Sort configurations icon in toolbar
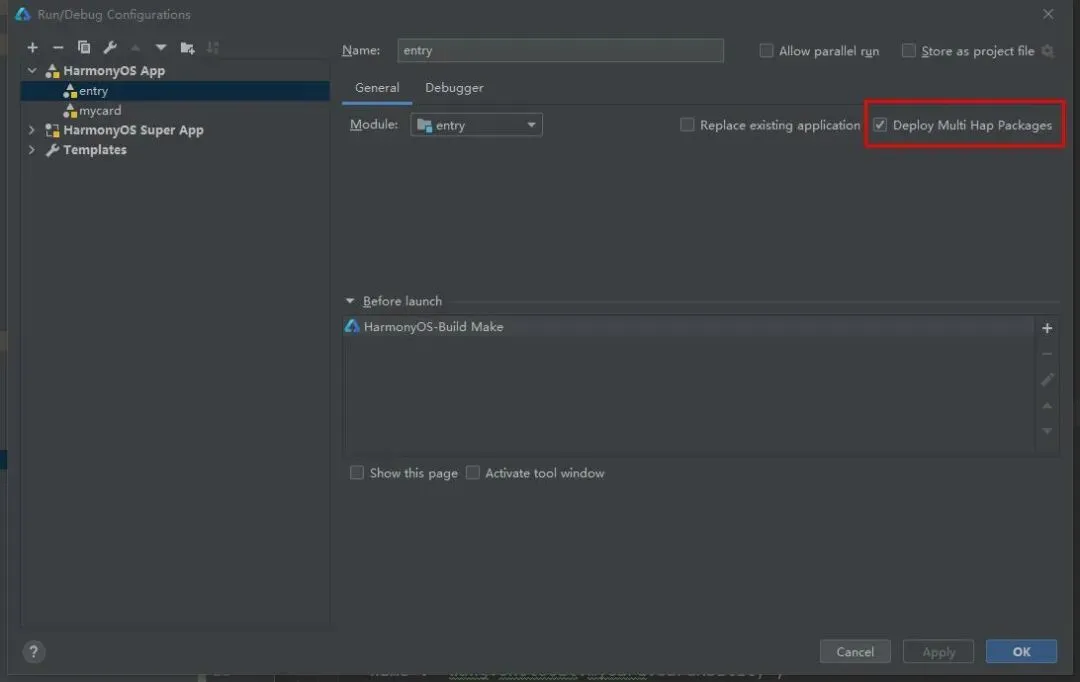 (213, 48)
